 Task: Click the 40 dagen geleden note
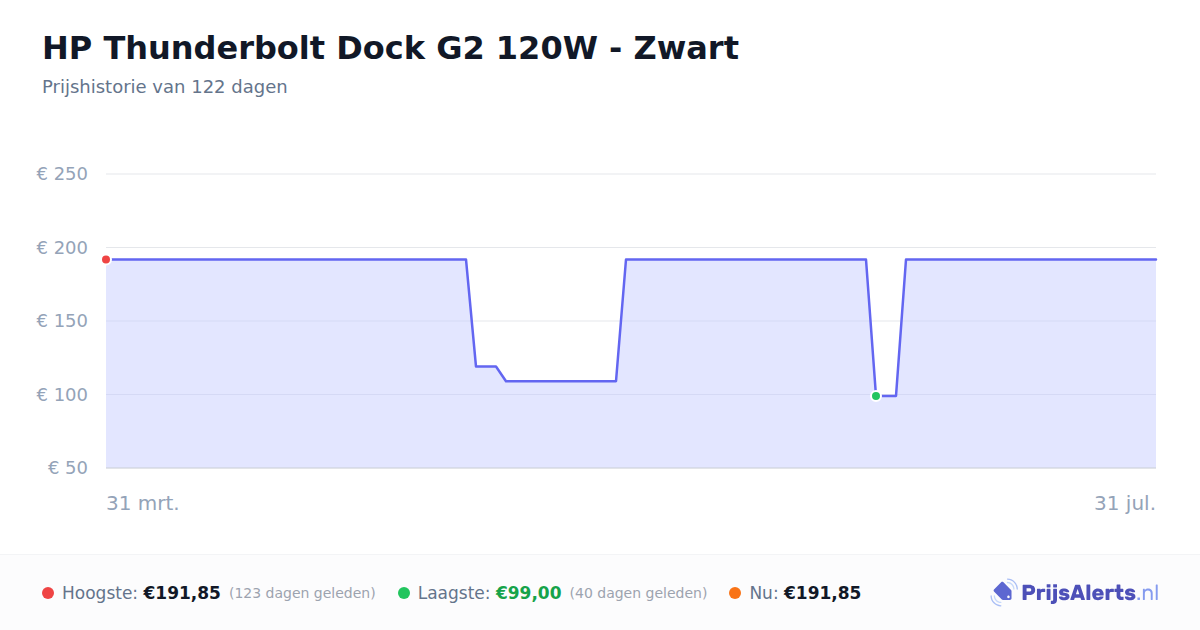(638, 593)
